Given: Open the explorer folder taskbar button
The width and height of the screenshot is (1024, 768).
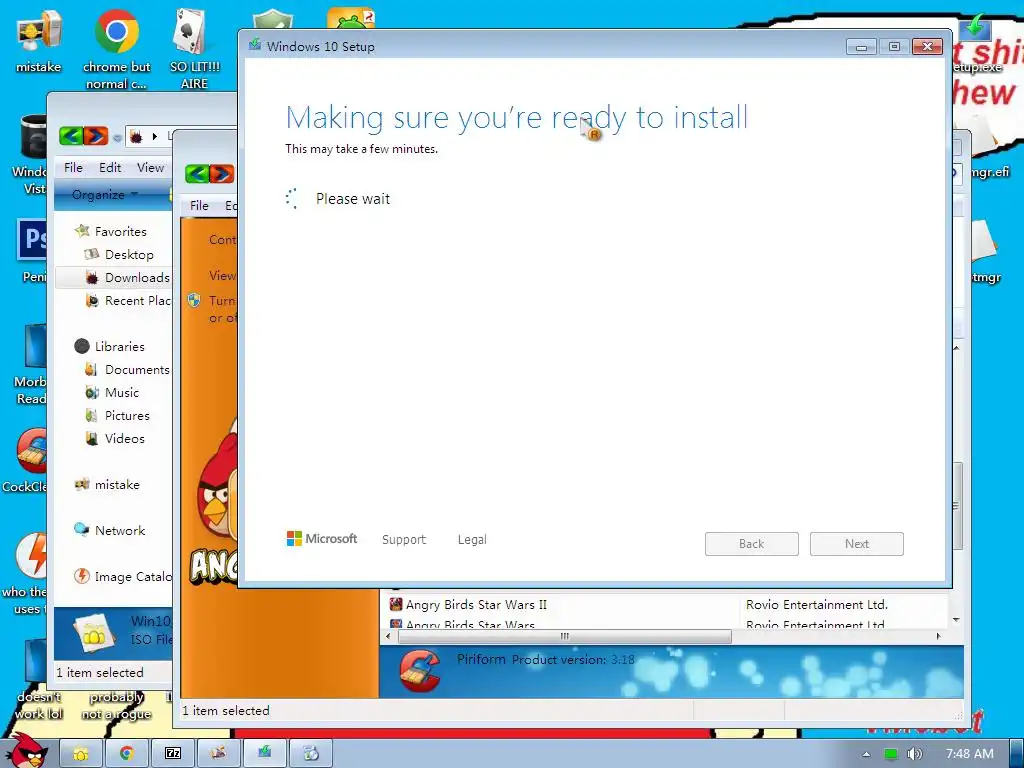Looking at the screenshot, I should 81,754.
